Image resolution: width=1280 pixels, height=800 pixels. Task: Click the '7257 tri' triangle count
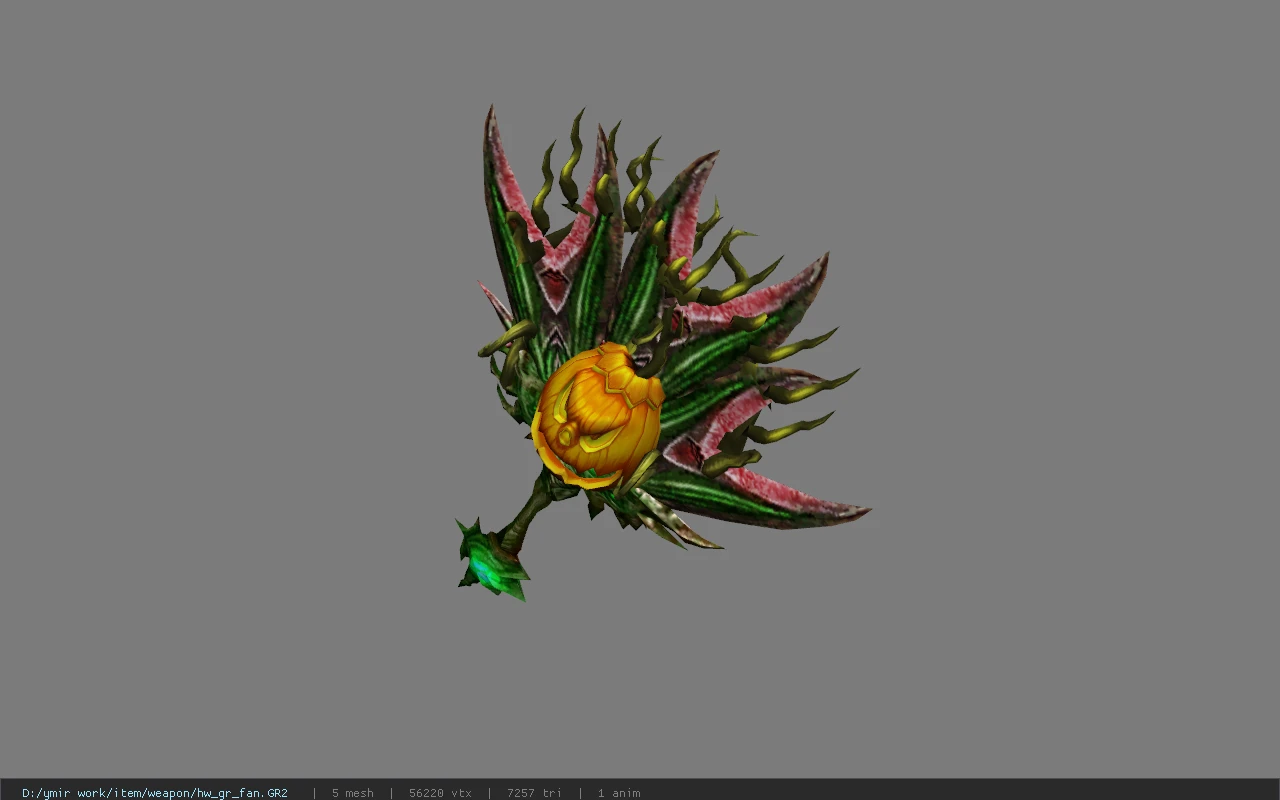tap(534, 793)
